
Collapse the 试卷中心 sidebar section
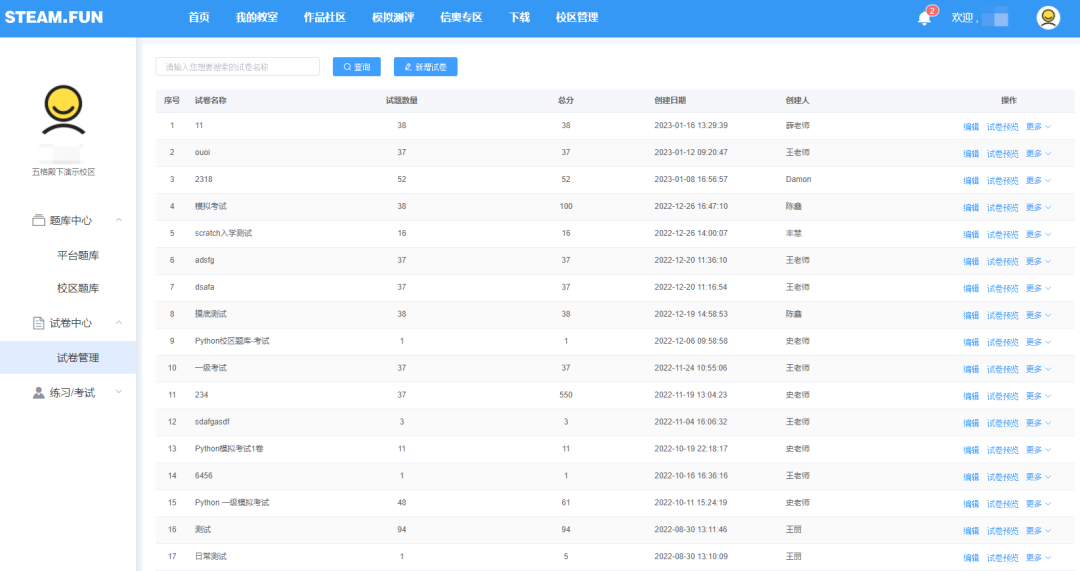coord(119,323)
